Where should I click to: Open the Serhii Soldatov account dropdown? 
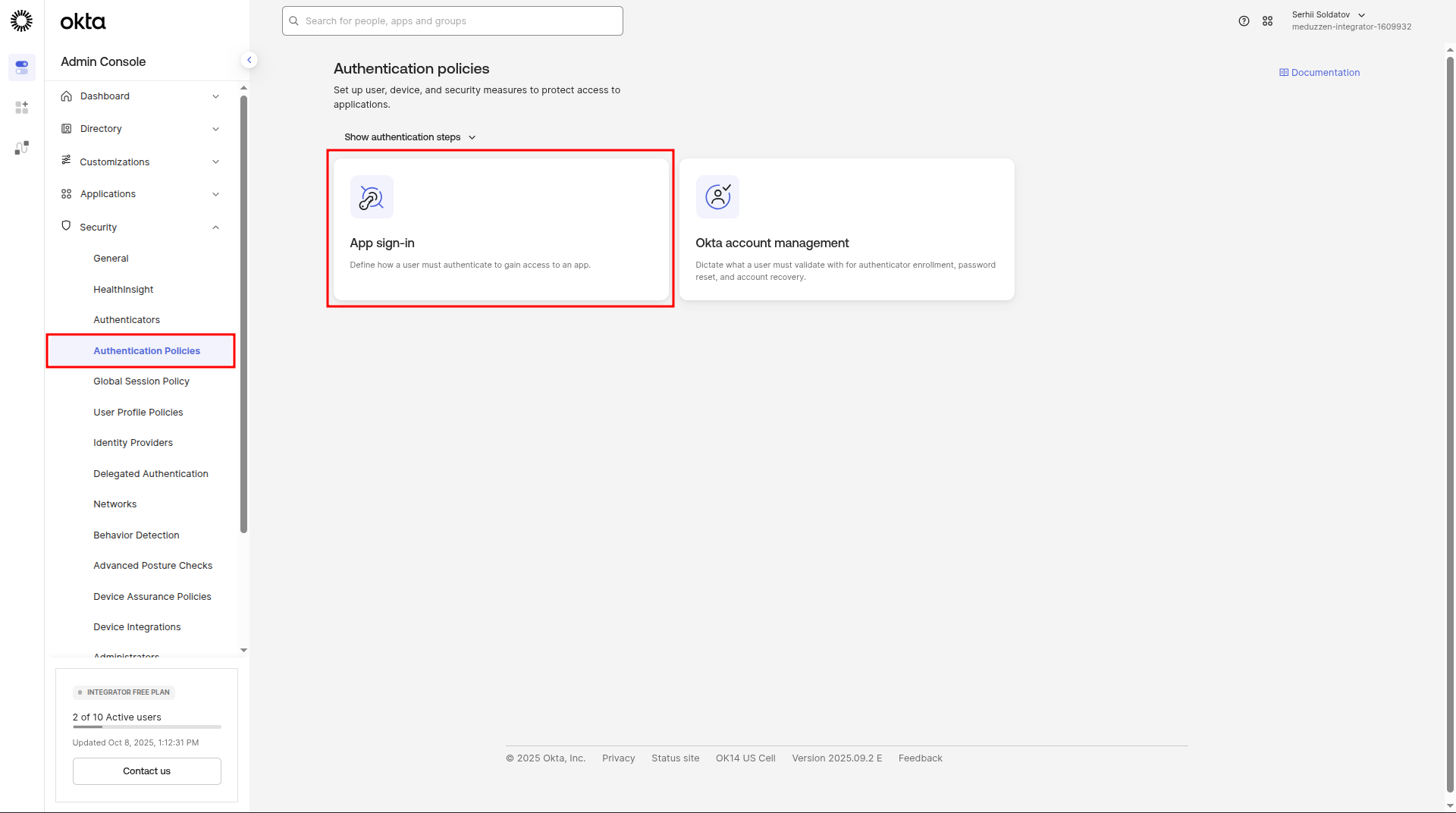[x=1351, y=20]
